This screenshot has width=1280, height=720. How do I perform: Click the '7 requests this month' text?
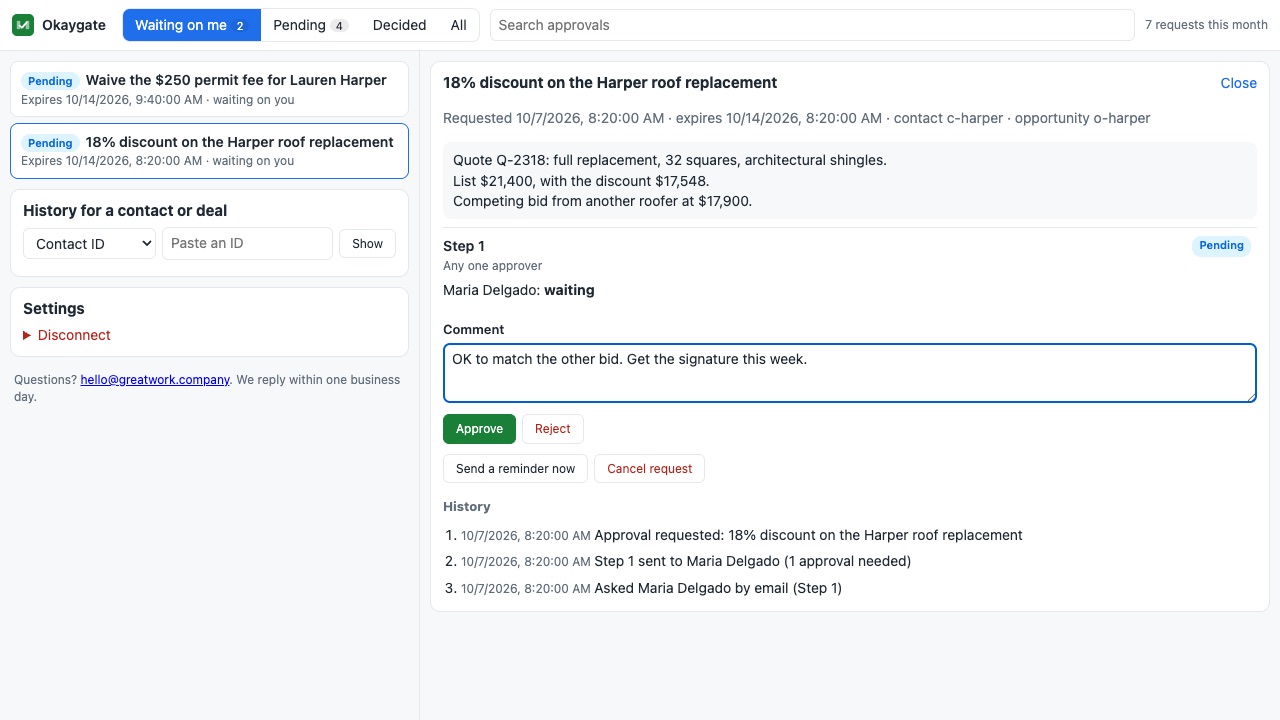1206,25
